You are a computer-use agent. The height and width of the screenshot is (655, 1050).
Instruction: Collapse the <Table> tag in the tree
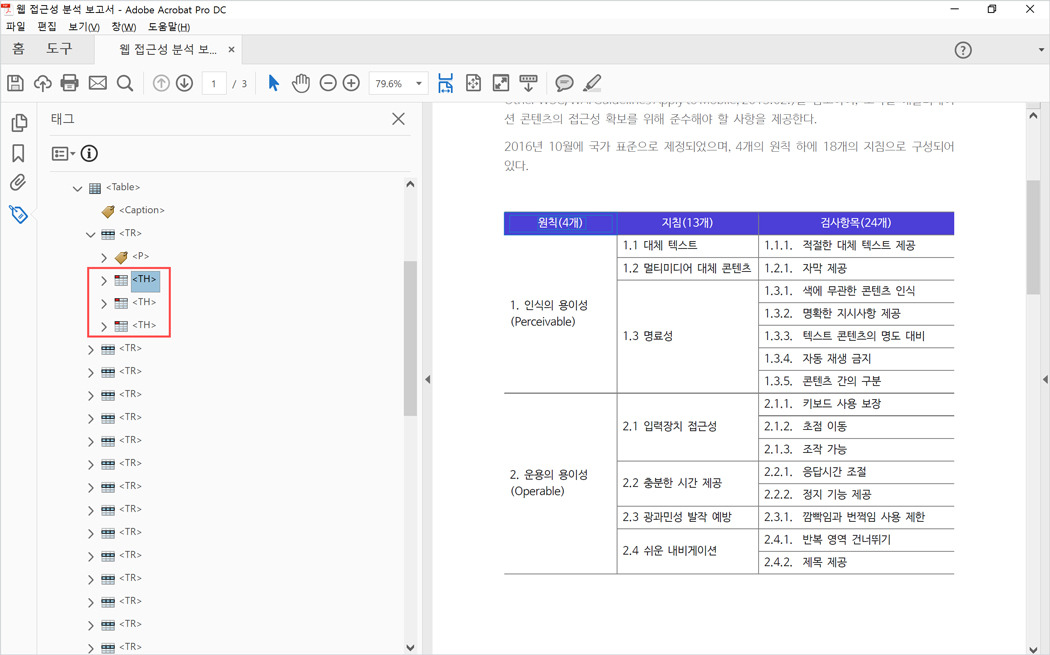(x=78, y=187)
